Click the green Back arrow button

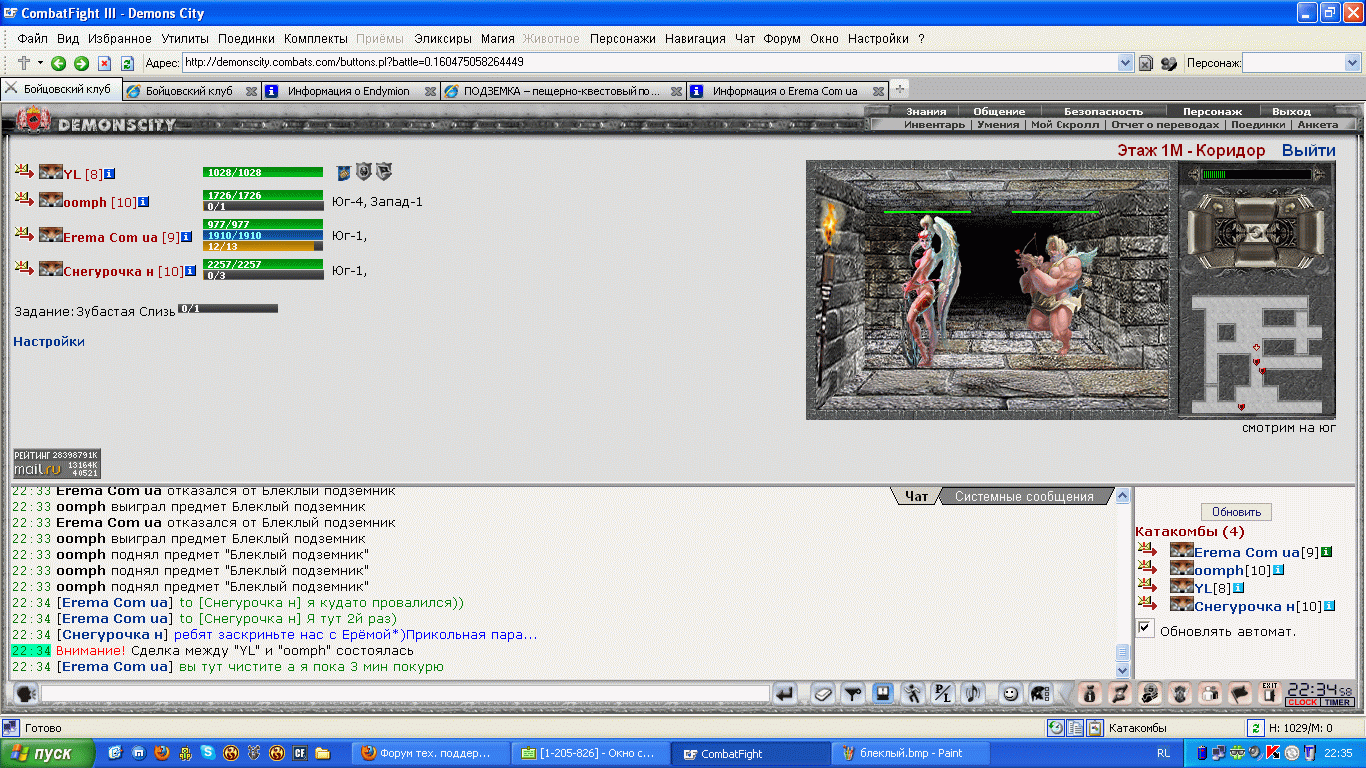point(58,63)
